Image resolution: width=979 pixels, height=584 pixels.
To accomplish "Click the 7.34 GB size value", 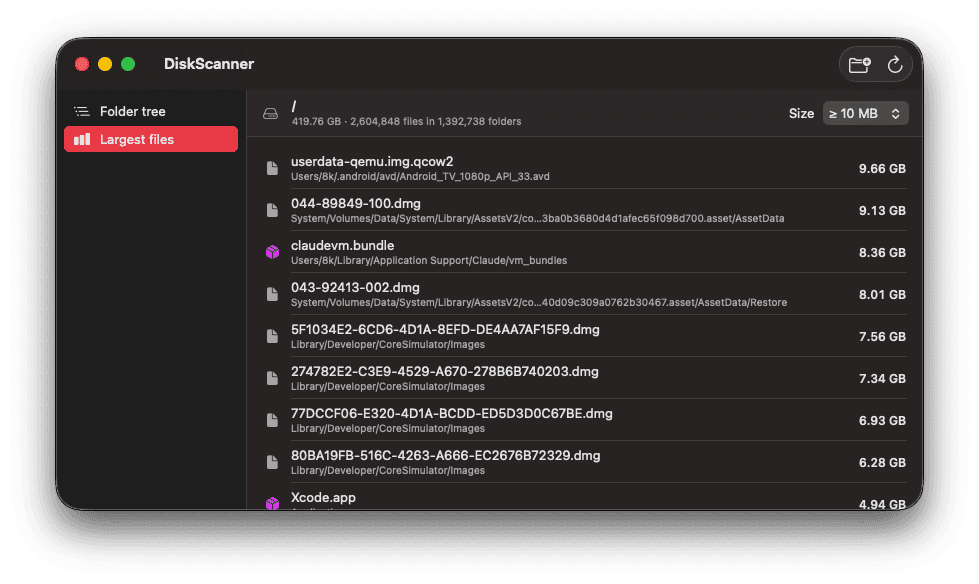I will [x=882, y=379].
